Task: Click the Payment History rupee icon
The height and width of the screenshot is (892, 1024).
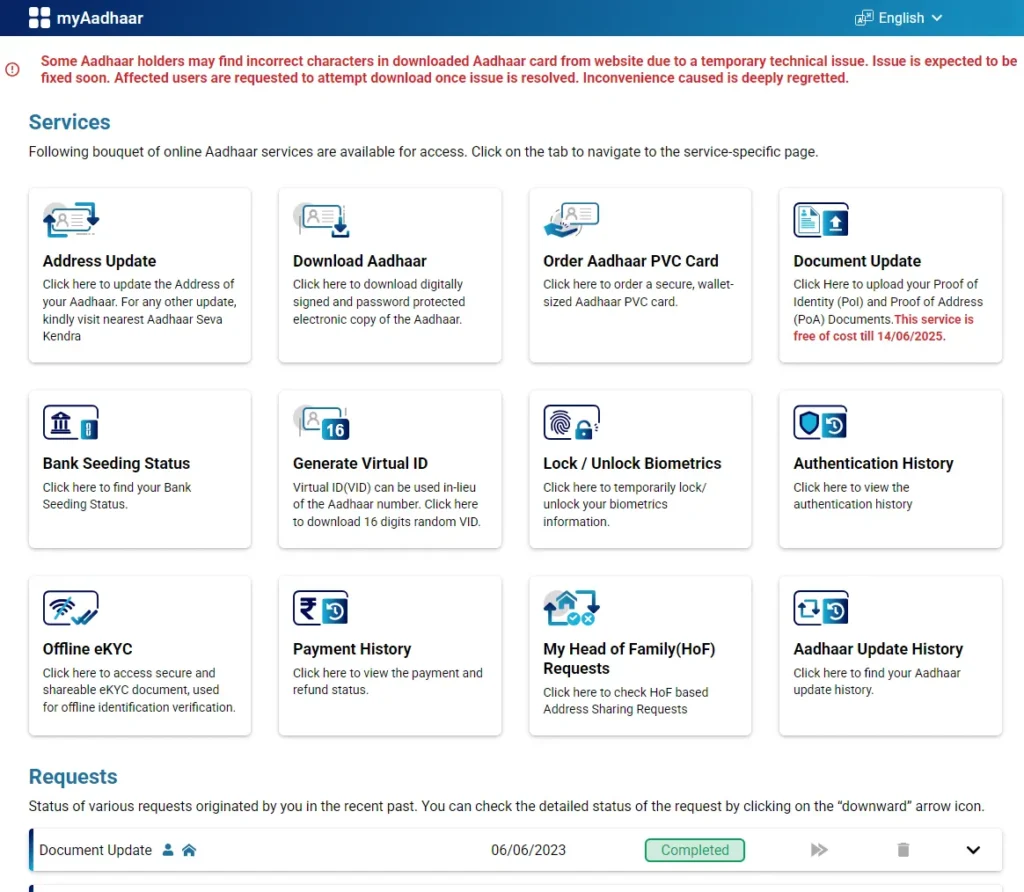Action: click(x=321, y=608)
